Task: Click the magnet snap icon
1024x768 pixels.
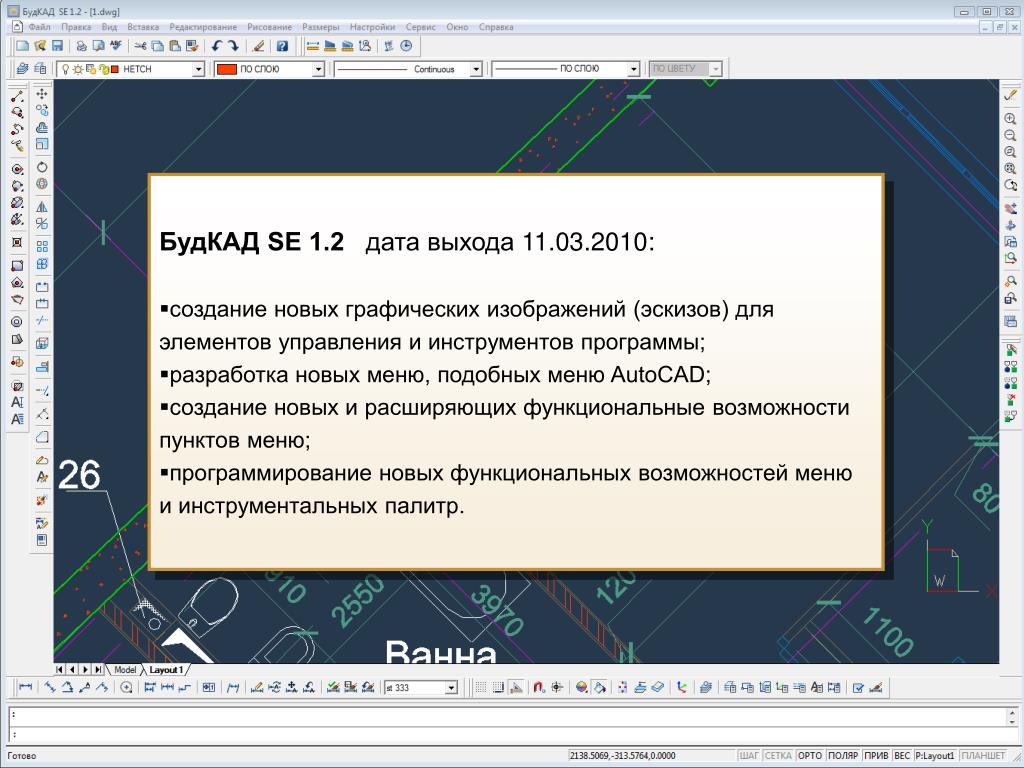Action: coord(539,687)
